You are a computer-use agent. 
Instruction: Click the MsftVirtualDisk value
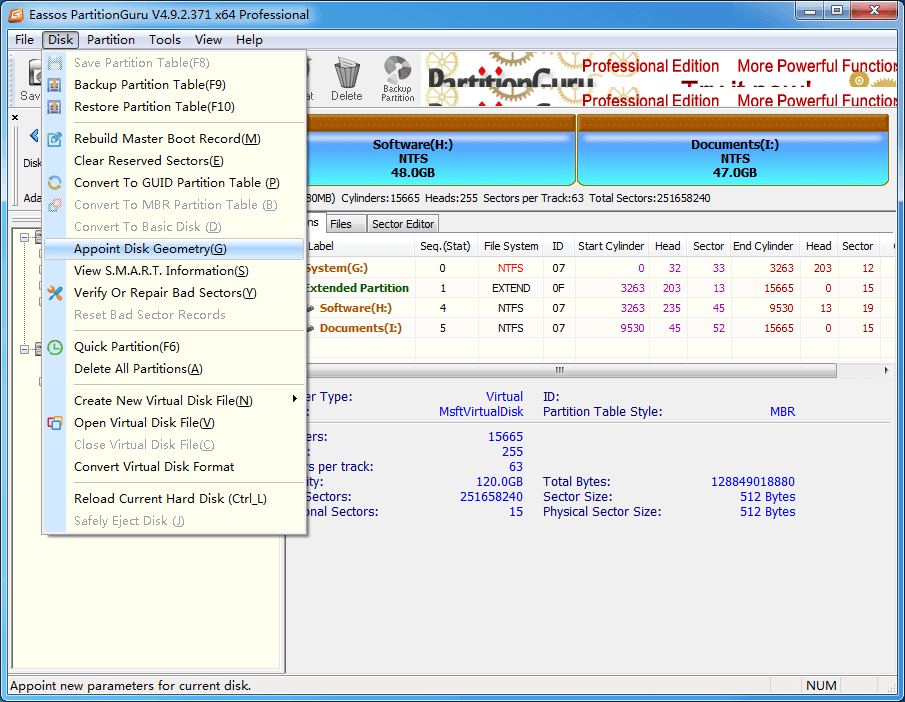point(481,412)
